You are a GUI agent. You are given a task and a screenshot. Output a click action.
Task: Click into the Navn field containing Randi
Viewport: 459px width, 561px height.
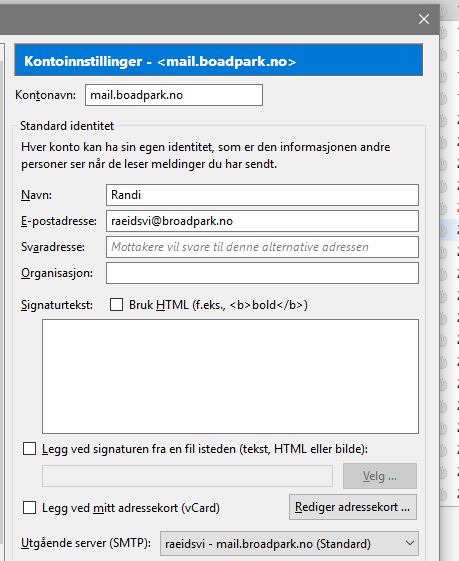click(x=262, y=195)
